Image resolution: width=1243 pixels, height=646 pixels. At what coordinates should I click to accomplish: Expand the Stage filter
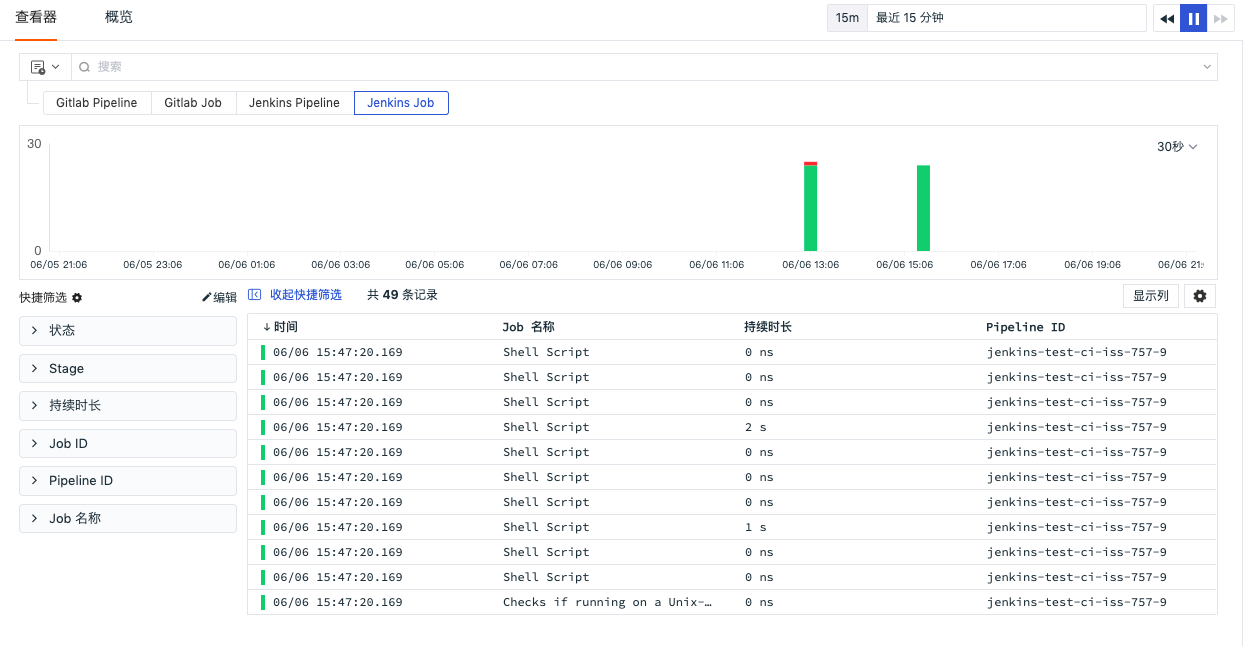[x=128, y=369]
